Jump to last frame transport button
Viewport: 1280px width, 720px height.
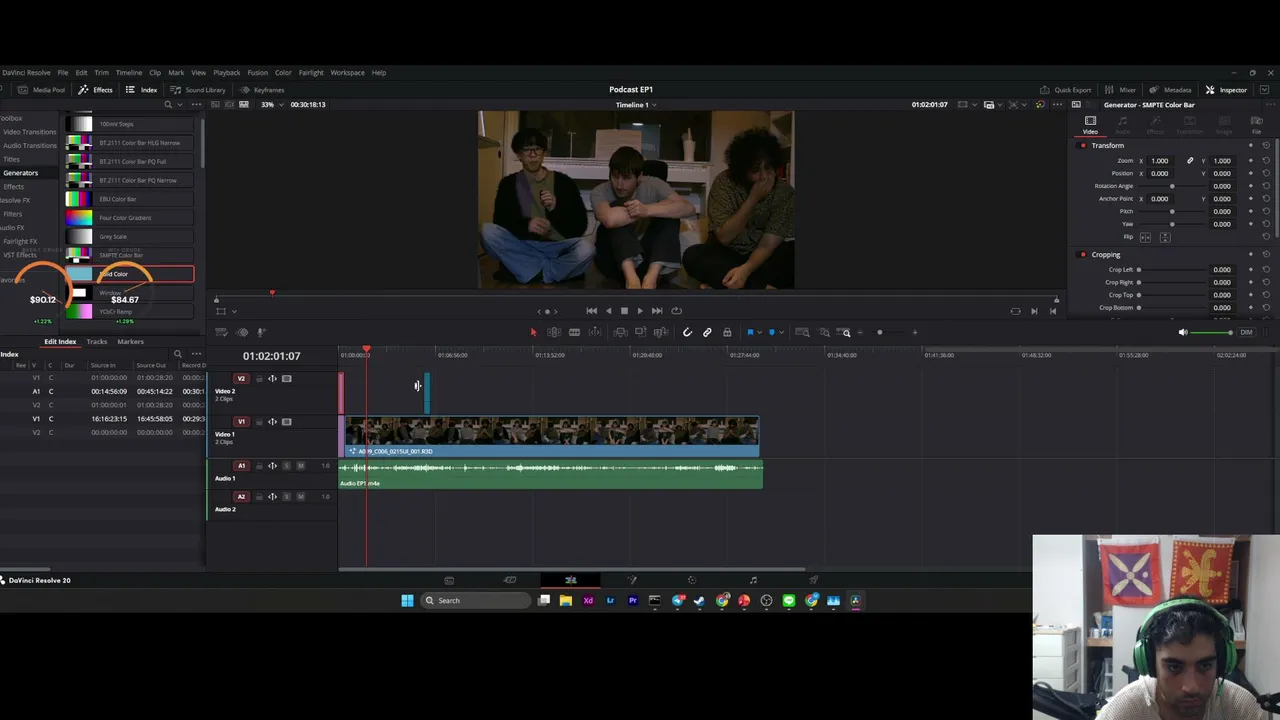657,311
